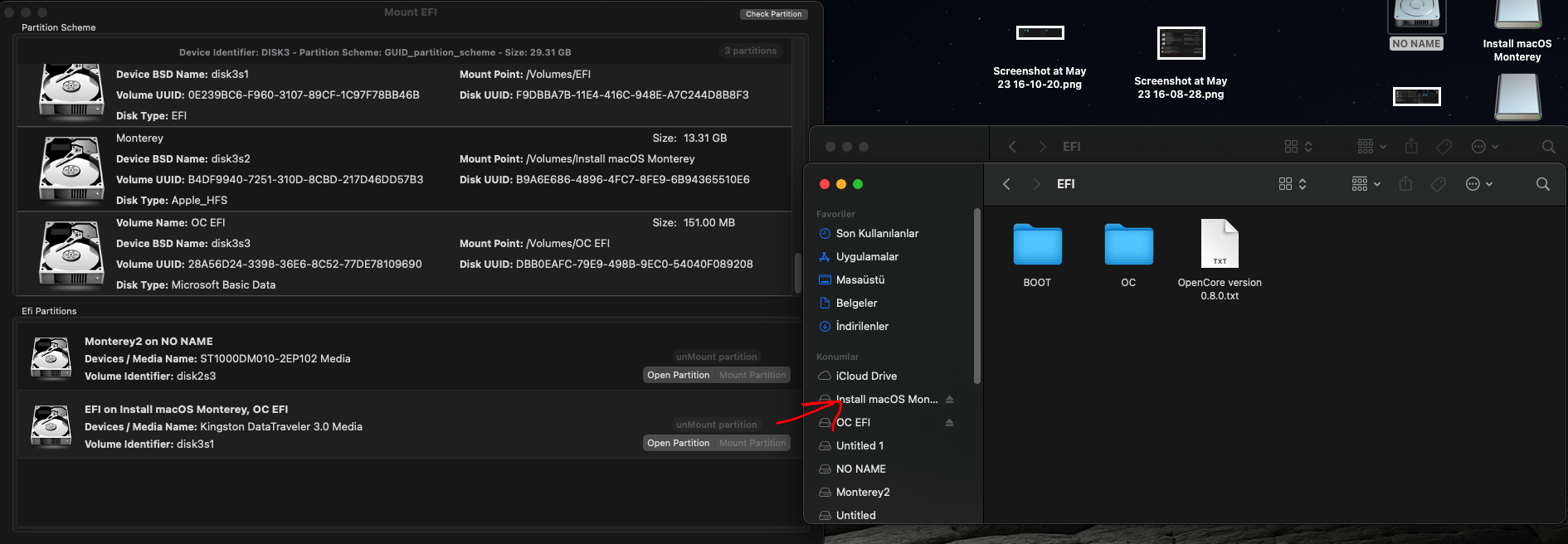Image resolution: width=1568 pixels, height=544 pixels.
Task: Click the partition list scrollbar in Mount EFI
Action: point(797,272)
